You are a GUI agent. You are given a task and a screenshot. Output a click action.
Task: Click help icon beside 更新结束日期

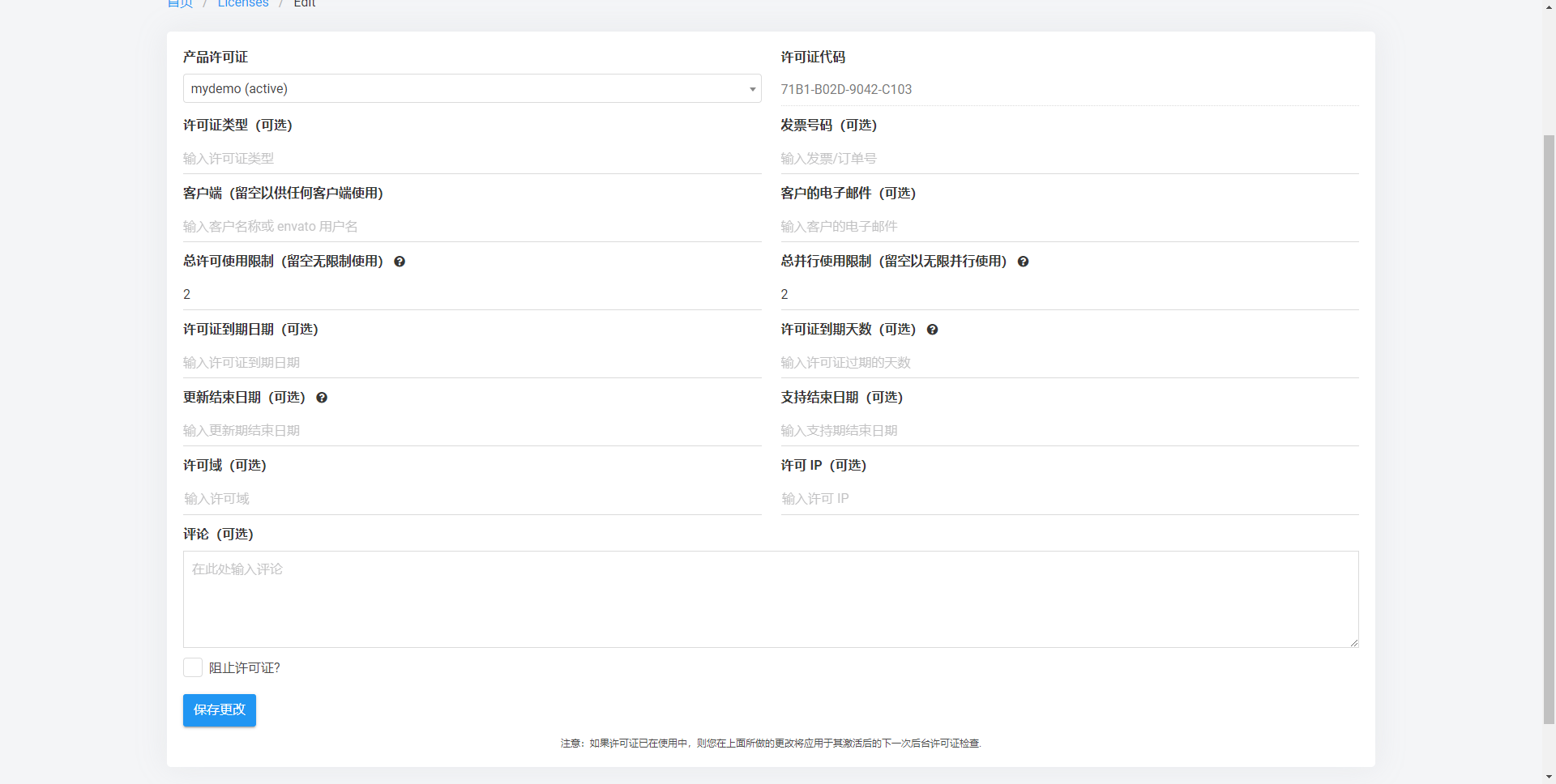click(x=322, y=398)
